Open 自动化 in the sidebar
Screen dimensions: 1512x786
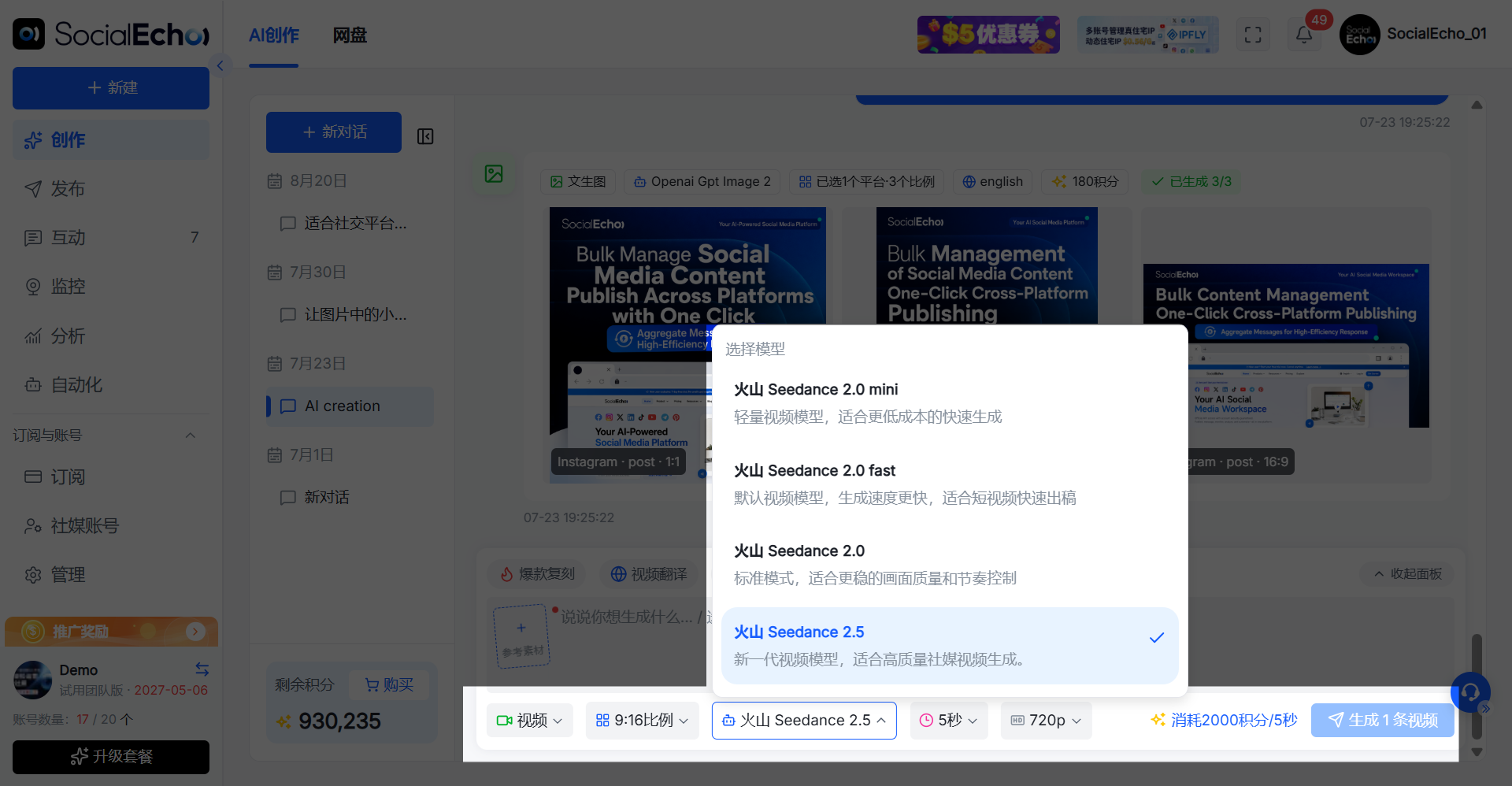111,385
